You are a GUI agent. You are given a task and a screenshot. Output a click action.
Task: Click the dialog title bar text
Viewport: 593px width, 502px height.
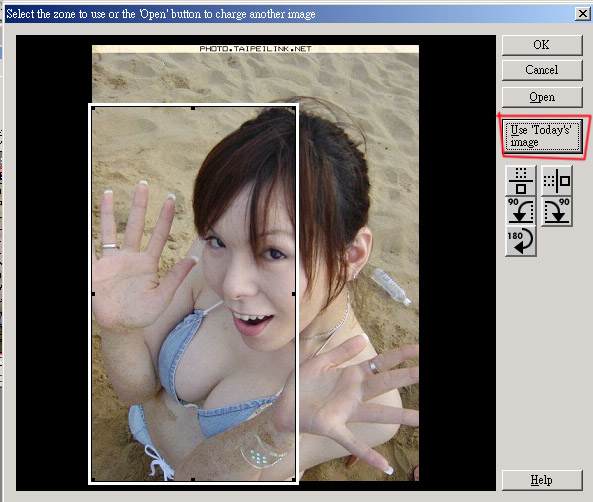161,14
